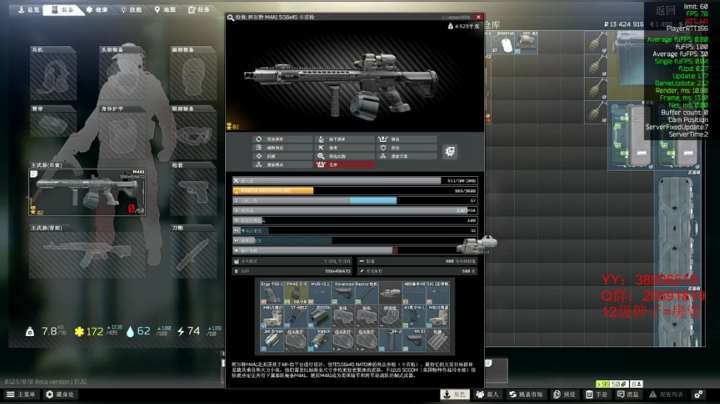
Task: Click the settings gear in bottom corner
Action: pyautogui.click(x=698, y=394)
